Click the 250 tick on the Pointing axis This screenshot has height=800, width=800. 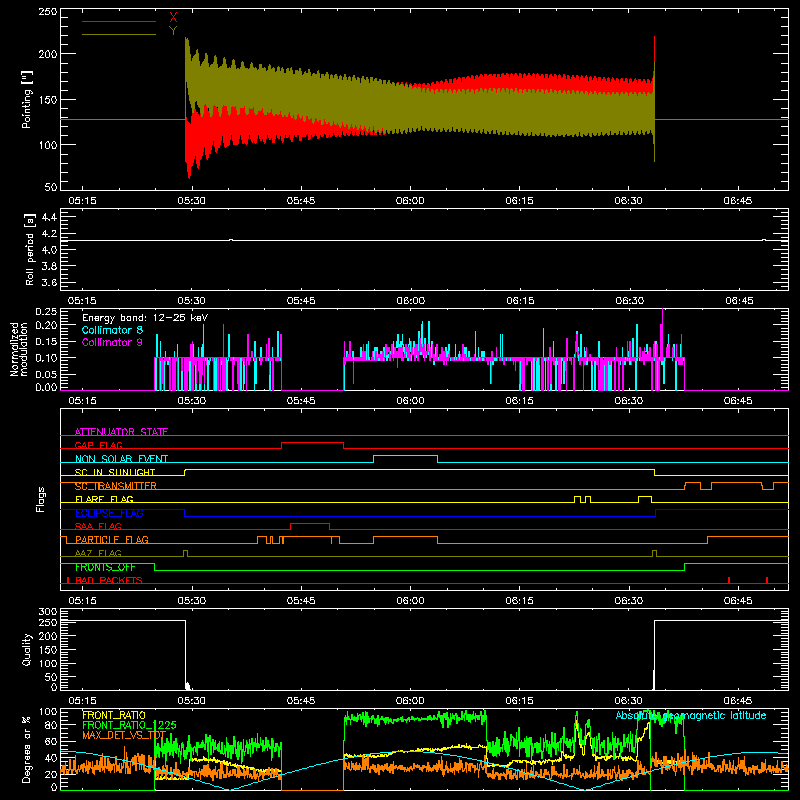click(x=47, y=12)
